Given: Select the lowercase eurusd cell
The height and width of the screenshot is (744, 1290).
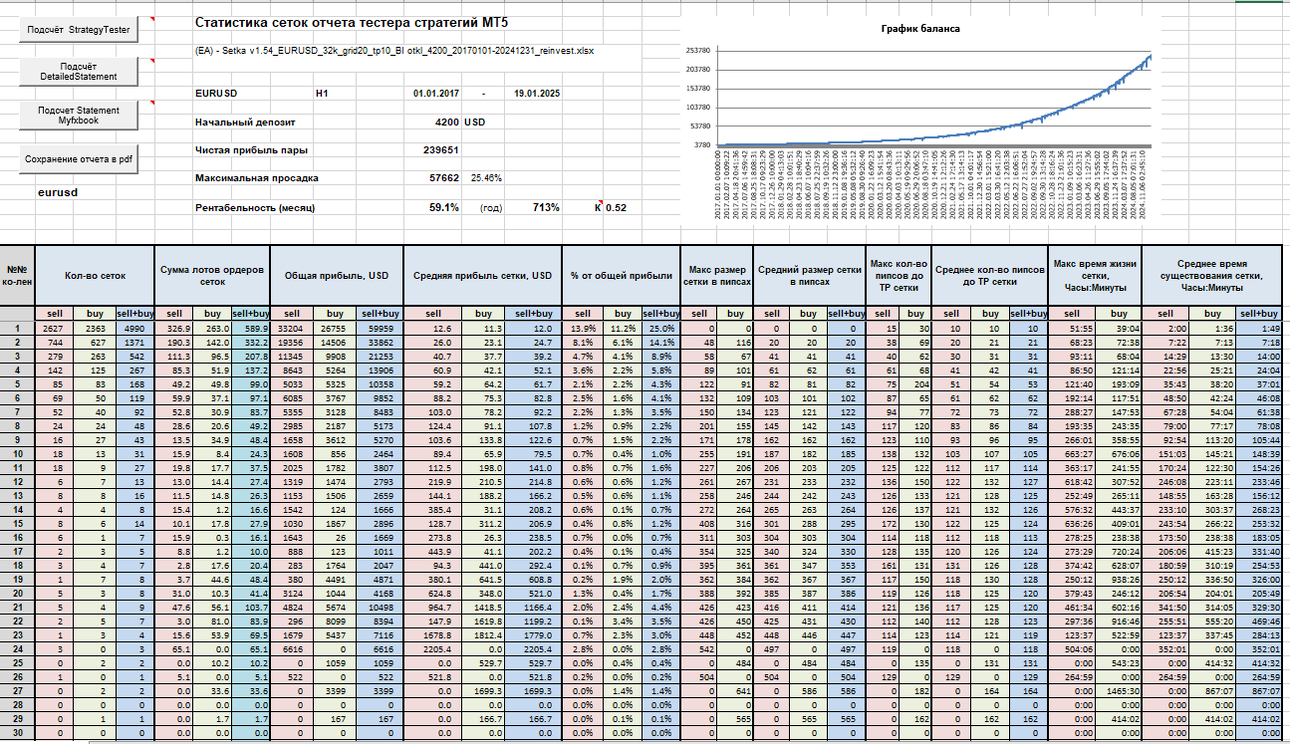Looking at the screenshot, I should 59,192.
